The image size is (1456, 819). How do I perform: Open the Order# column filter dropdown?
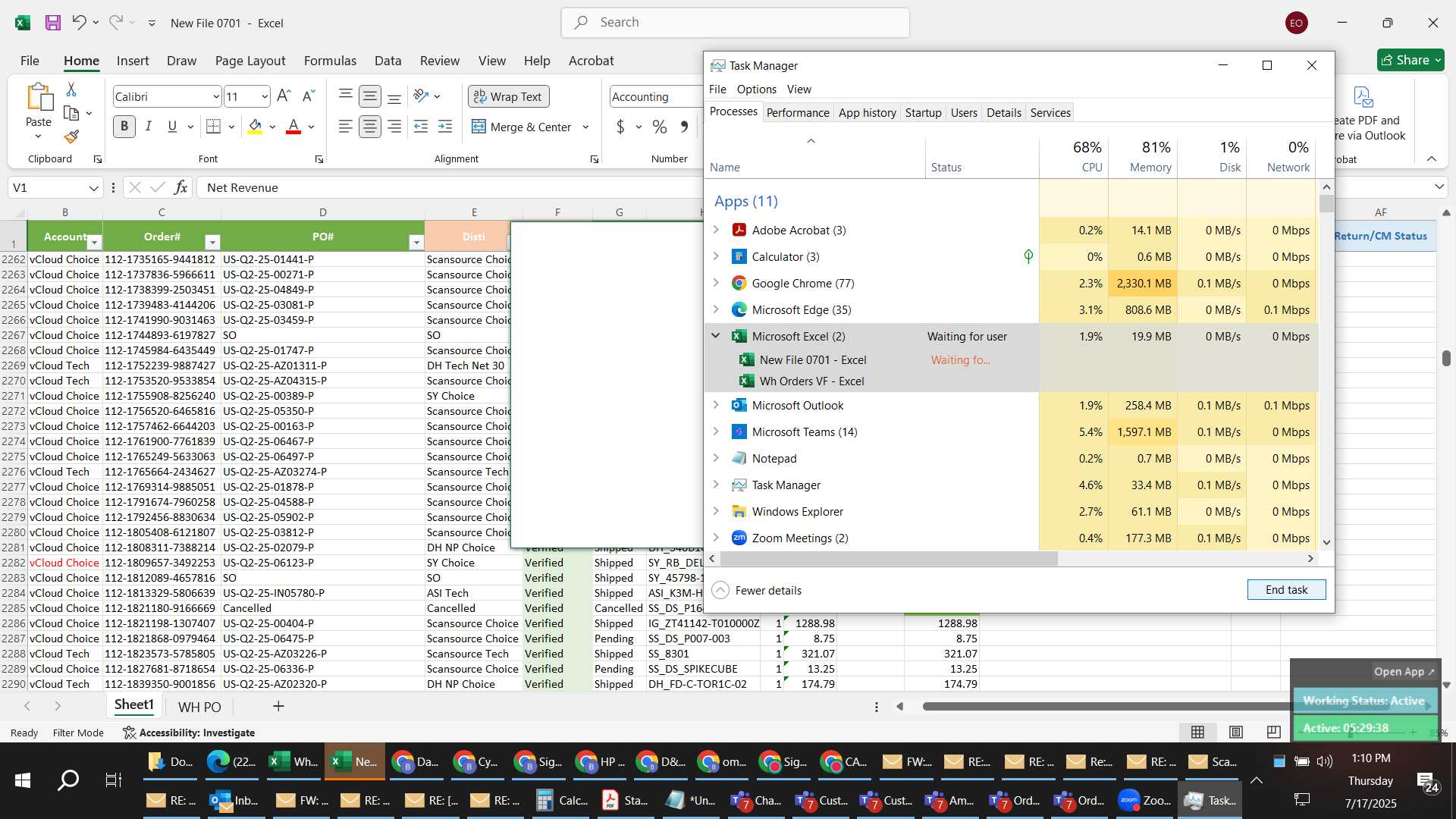coord(212,243)
